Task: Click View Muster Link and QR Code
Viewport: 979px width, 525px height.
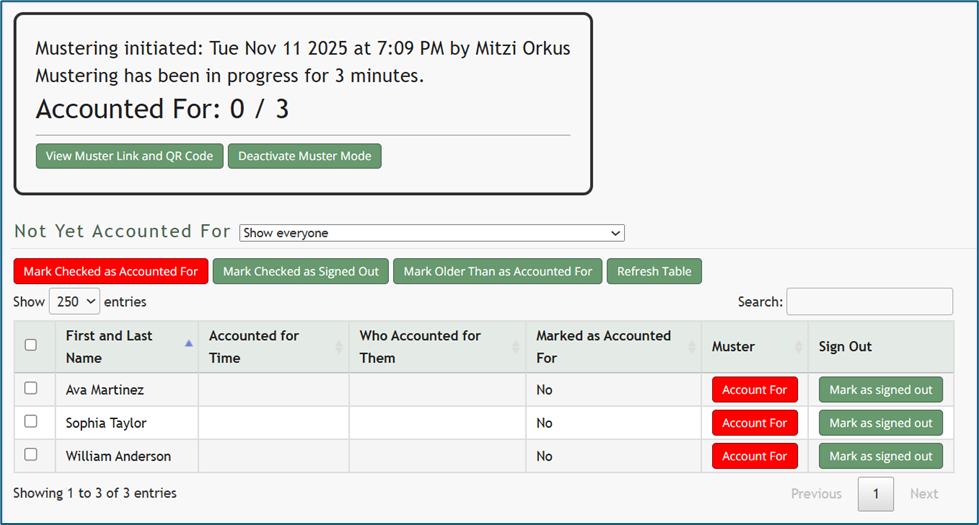Action: pos(129,156)
